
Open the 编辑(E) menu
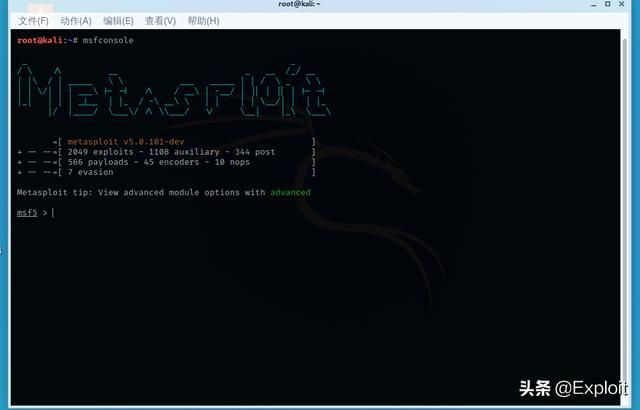(x=118, y=21)
